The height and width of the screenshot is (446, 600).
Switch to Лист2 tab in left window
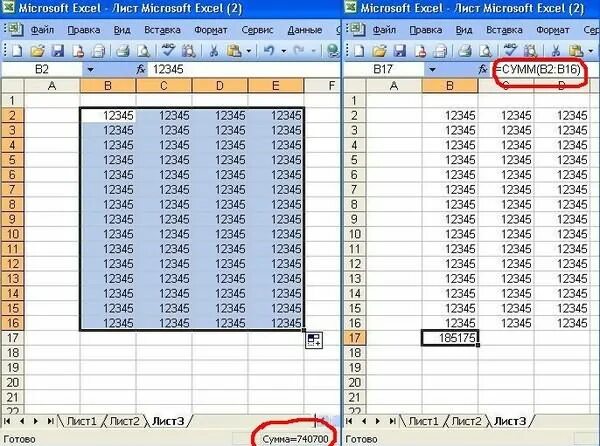(124, 421)
